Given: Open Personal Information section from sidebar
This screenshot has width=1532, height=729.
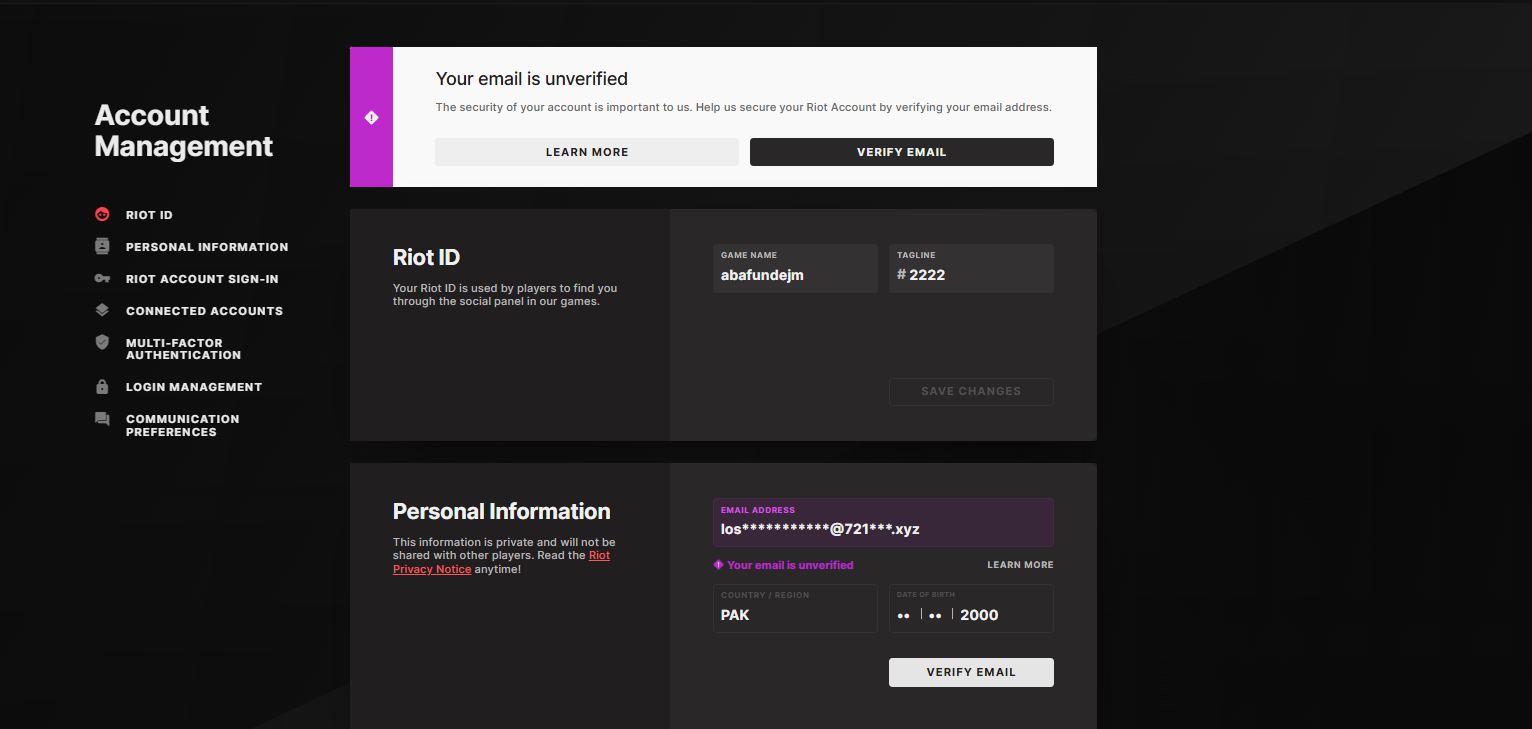Looking at the screenshot, I should click(x=207, y=247).
